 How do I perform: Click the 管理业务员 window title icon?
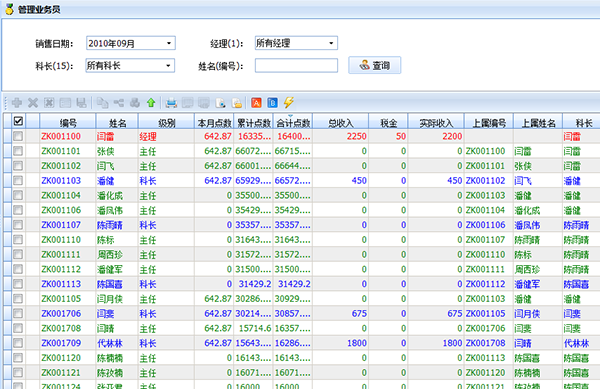[9, 9]
